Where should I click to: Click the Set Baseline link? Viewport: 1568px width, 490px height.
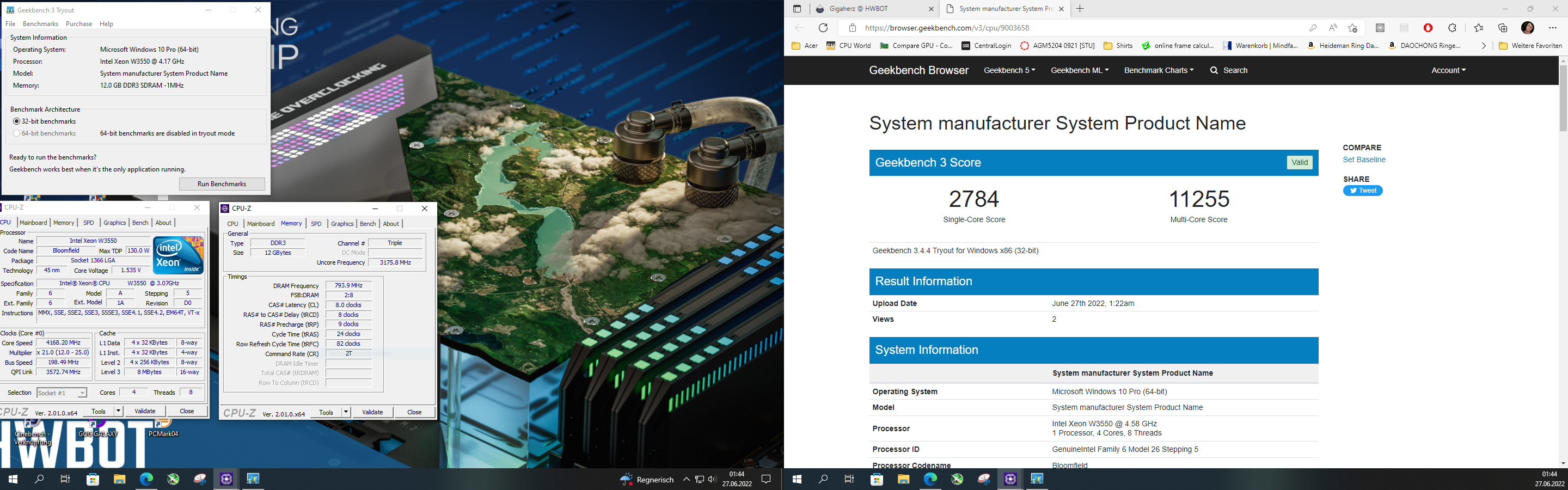[1364, 160]
